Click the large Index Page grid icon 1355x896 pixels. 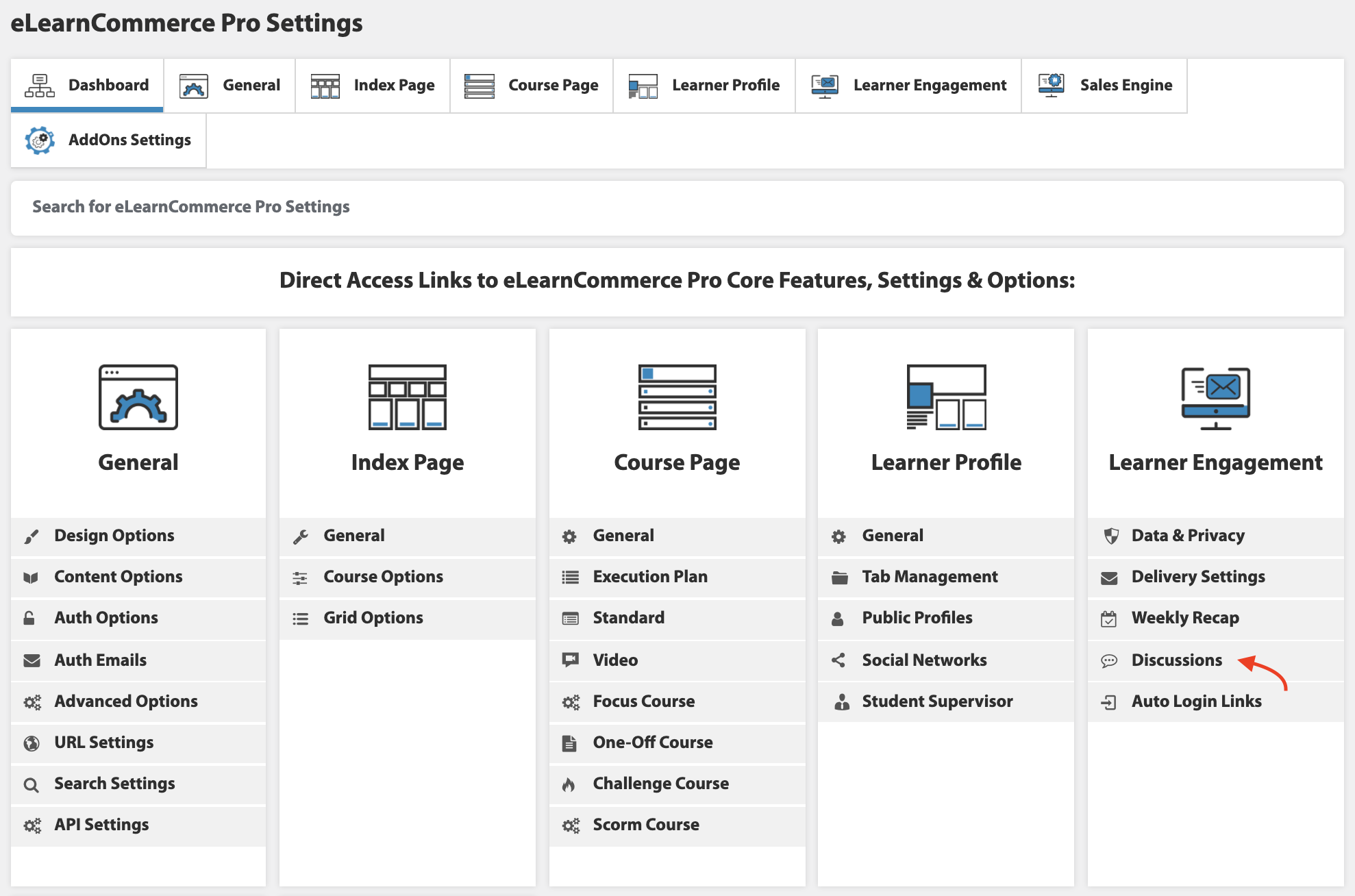pos(408,397)
